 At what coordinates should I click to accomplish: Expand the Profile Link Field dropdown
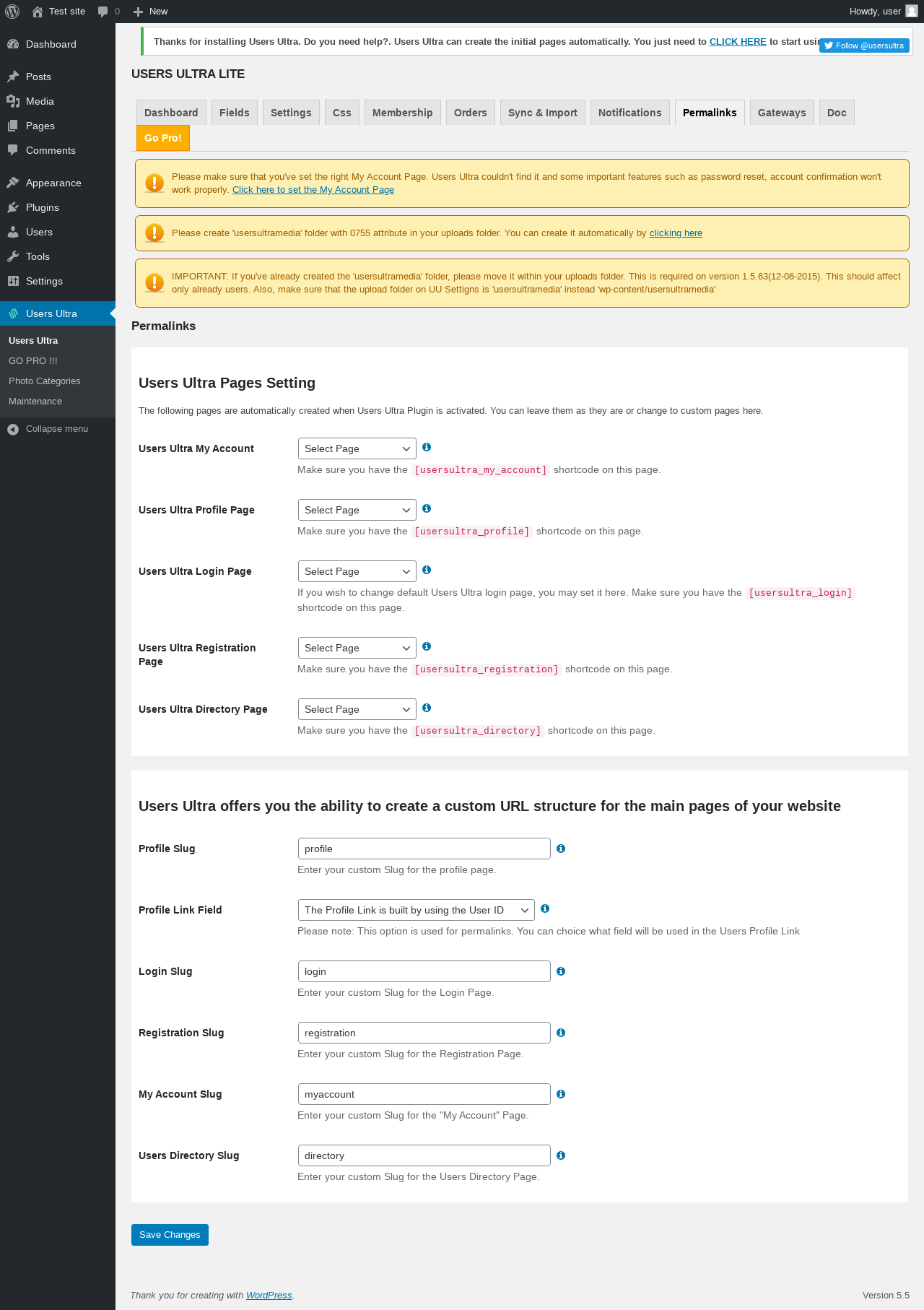coord(417,910)
